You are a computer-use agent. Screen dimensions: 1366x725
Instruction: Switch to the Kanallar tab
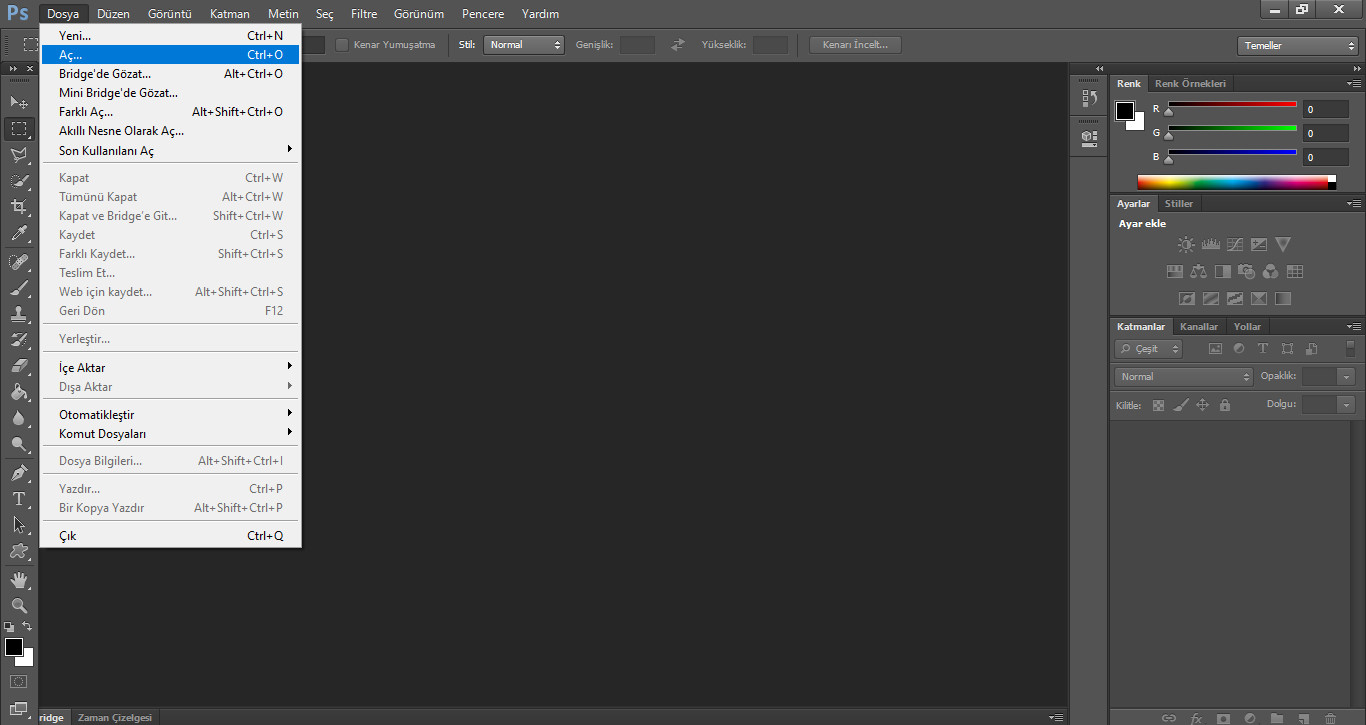click(x=1199, y=326)
